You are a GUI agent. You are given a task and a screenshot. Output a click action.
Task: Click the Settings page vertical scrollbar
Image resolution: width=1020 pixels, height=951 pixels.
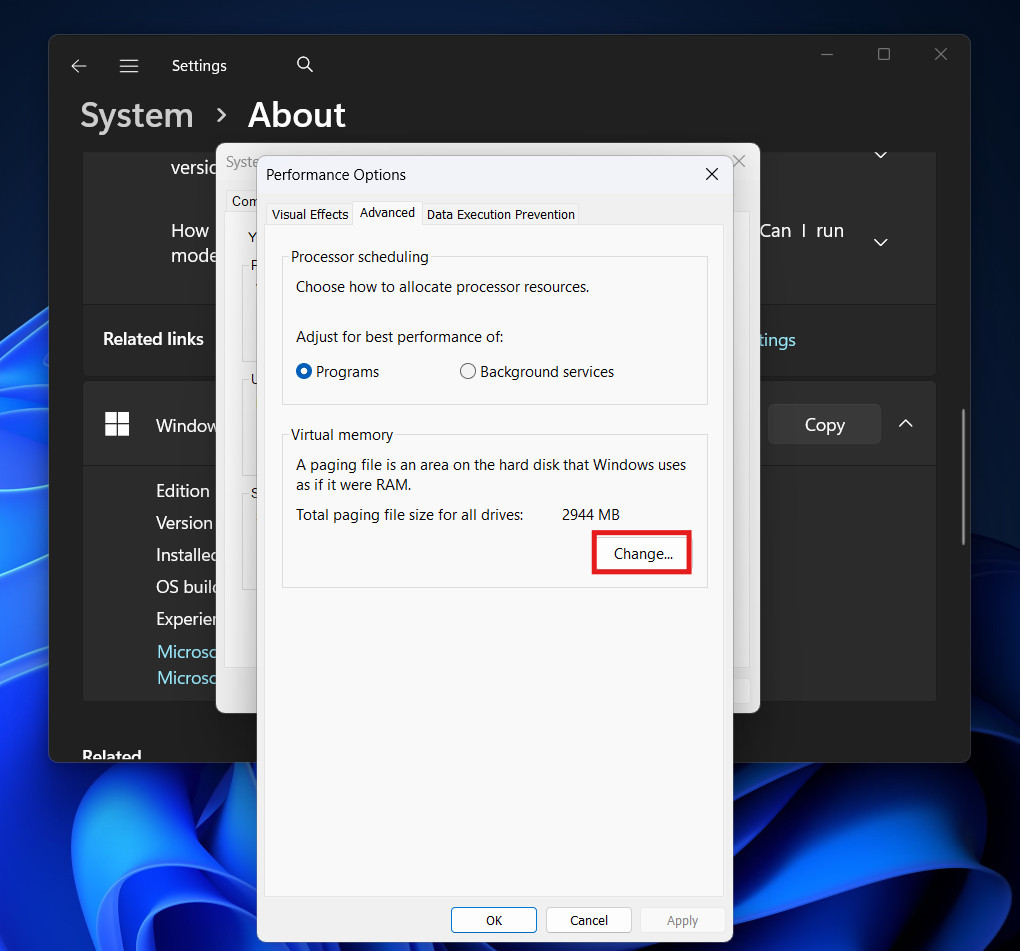963,475
